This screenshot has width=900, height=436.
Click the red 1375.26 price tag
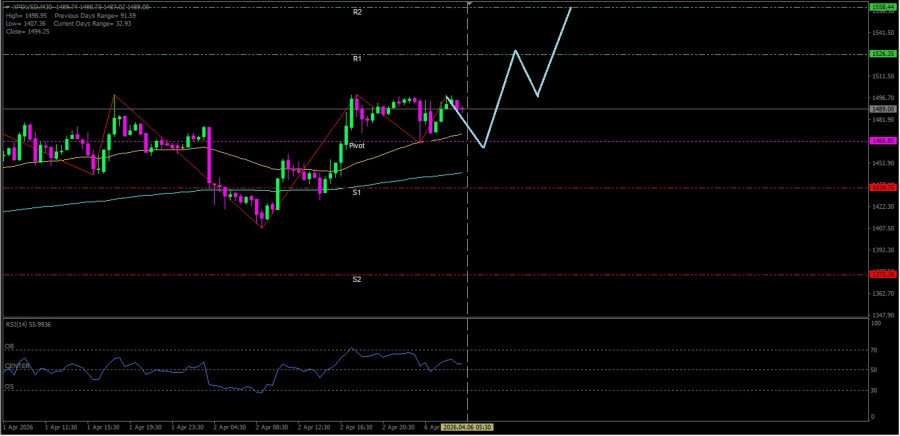883,274
